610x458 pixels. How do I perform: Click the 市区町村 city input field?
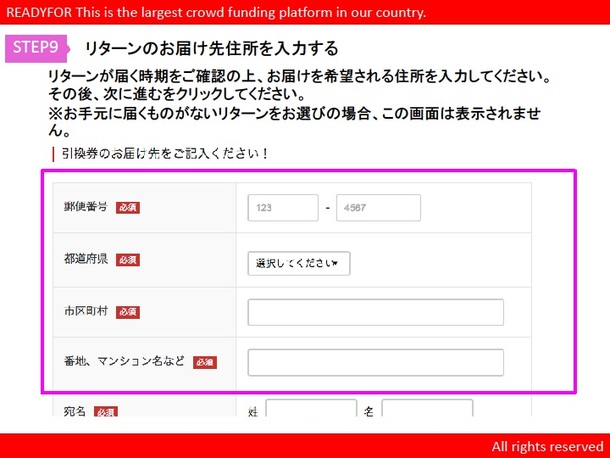pos(375,312)
